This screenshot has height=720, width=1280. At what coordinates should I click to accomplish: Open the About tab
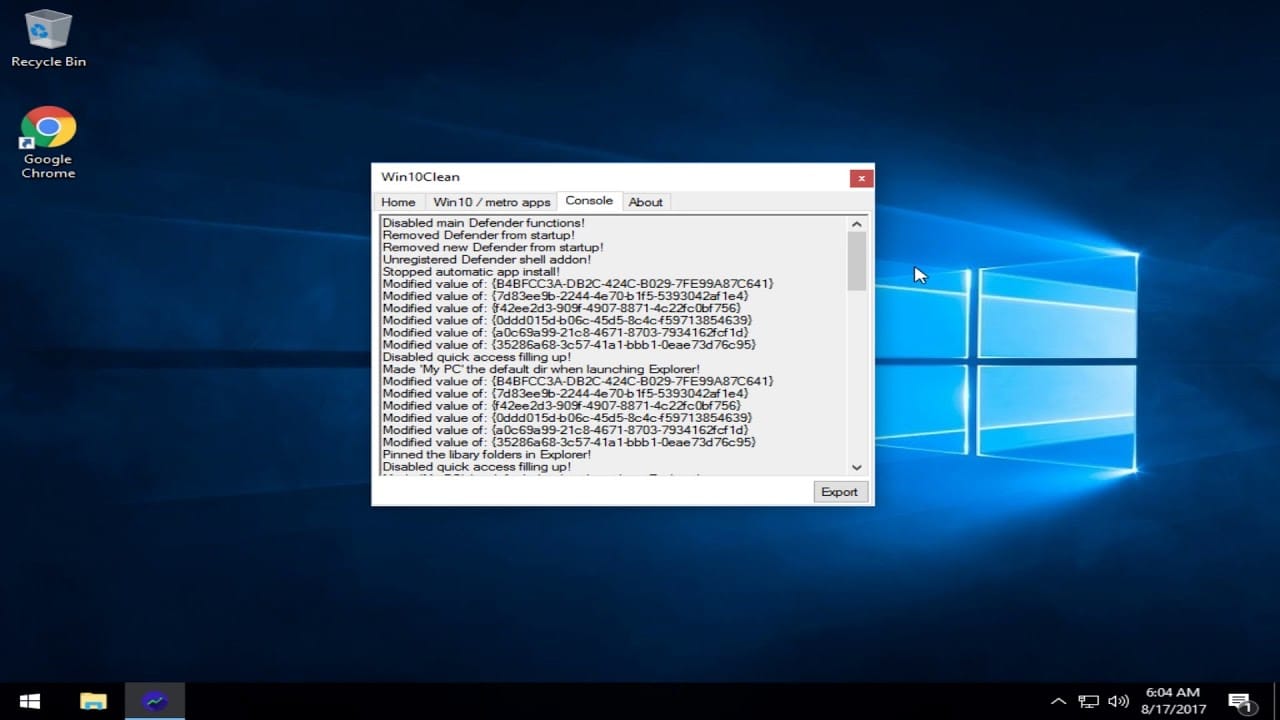[645, 202]
